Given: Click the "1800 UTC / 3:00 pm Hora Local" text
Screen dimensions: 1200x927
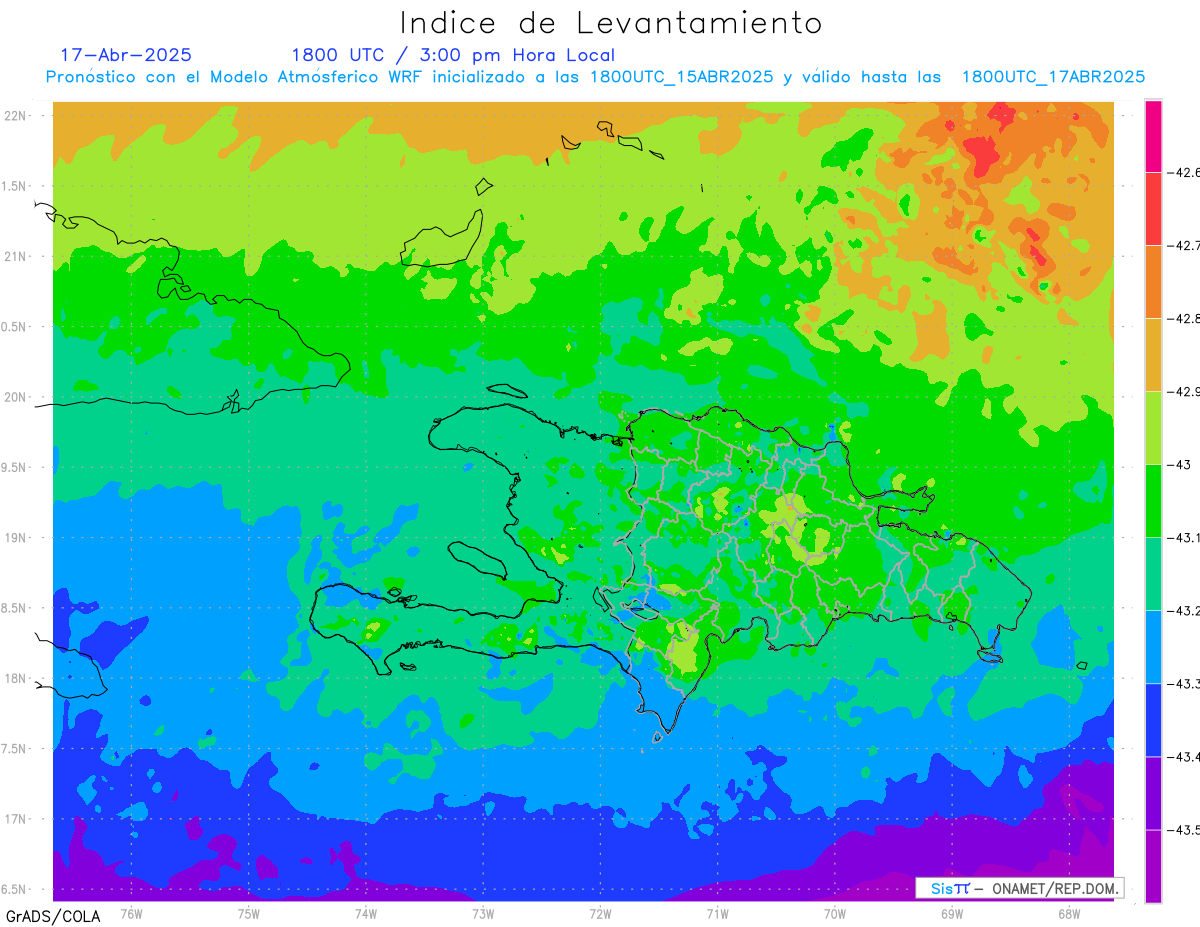Looking at the screenshot, I should 453,55.
